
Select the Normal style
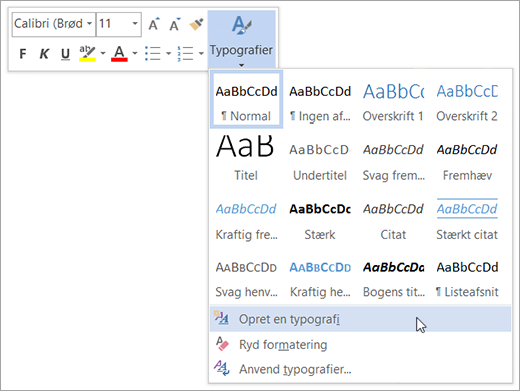click(246, 99)
